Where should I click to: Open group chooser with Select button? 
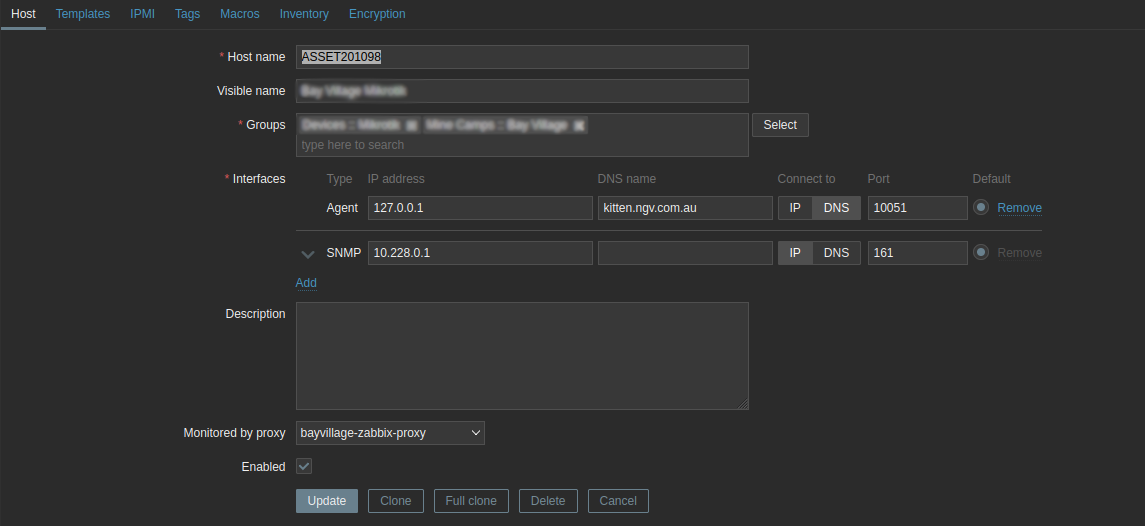pyautogui.click(x=780, y=125)
